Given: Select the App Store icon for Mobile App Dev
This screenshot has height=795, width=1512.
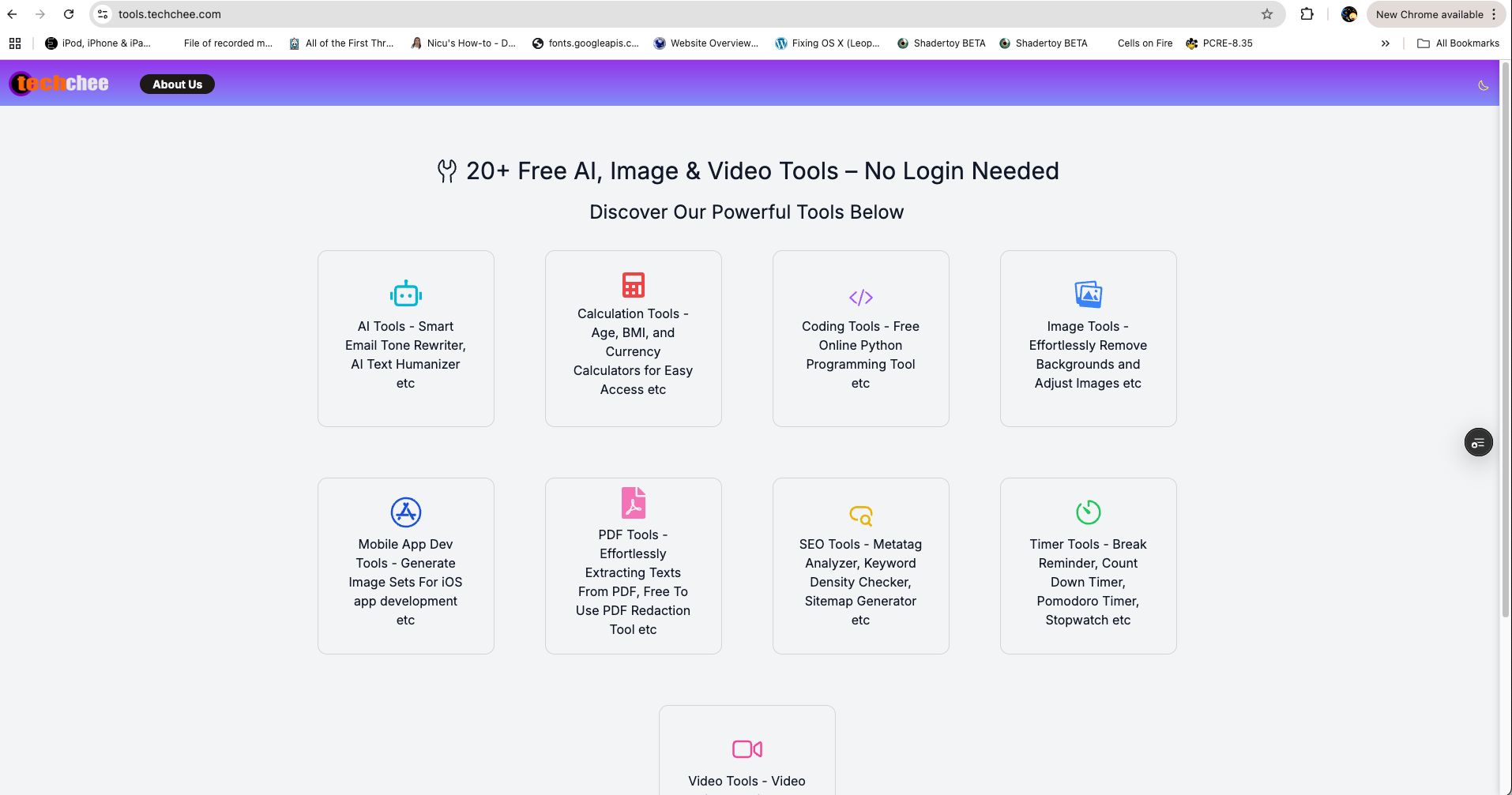Looking at the screenshot, I should 405,512.
